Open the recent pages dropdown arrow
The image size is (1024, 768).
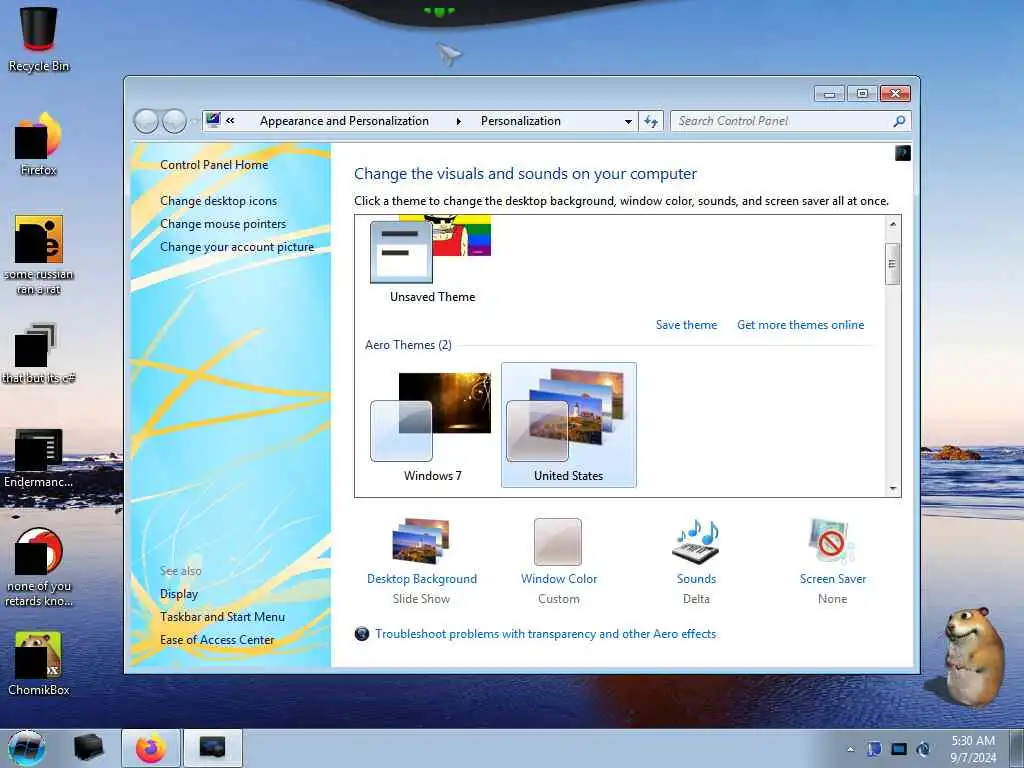tap(194, 121)
